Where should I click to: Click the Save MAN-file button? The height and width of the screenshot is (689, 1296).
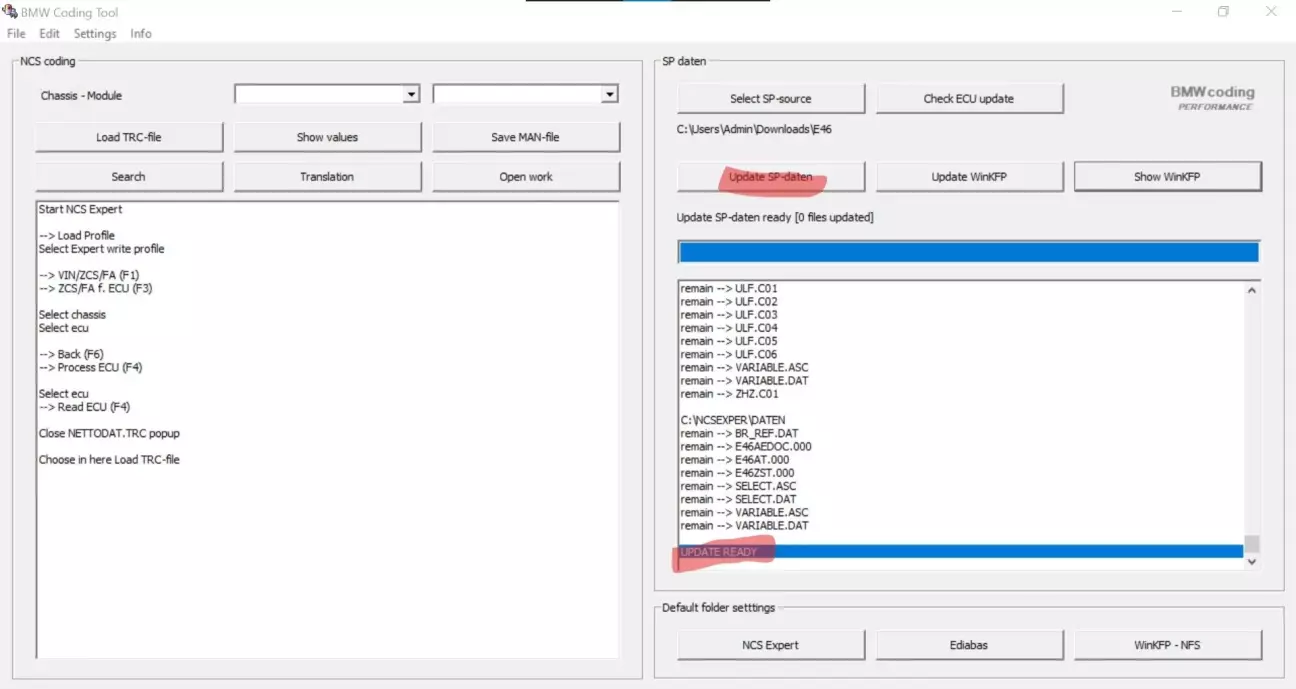click(526, 137)
